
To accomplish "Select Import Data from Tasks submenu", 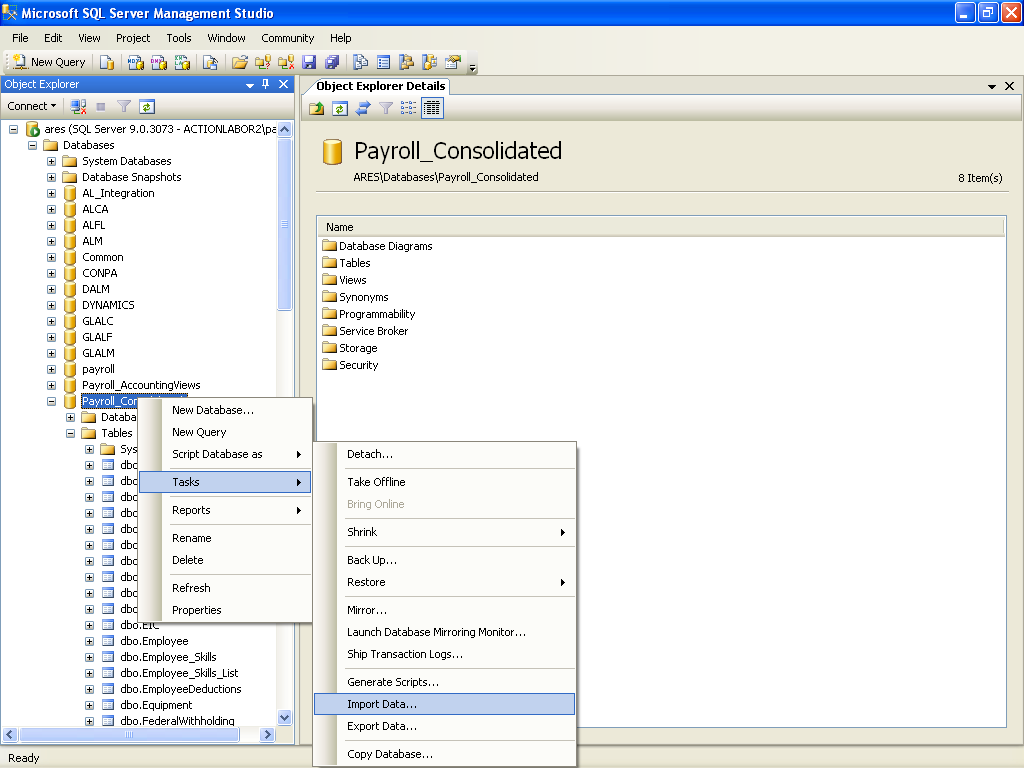I will click(x=382, y=704).
